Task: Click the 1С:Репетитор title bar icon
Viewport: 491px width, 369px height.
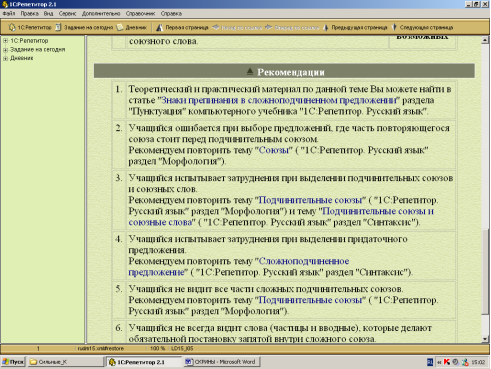Action: (x=5, y=4)
